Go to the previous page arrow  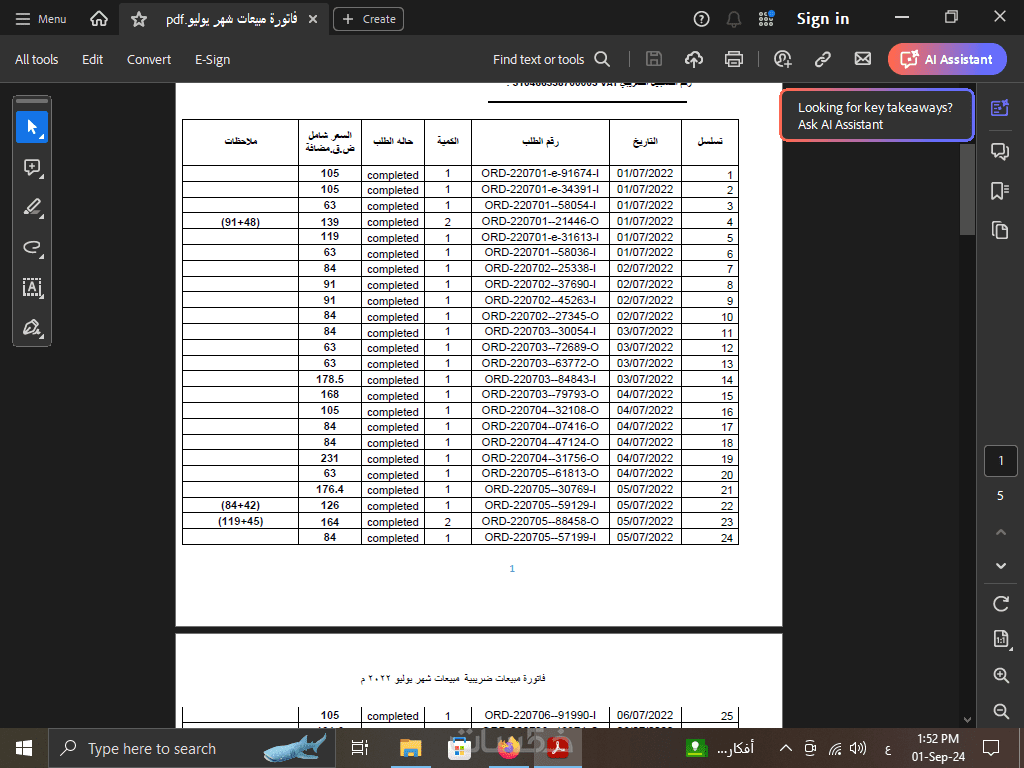click(1000, 532)
